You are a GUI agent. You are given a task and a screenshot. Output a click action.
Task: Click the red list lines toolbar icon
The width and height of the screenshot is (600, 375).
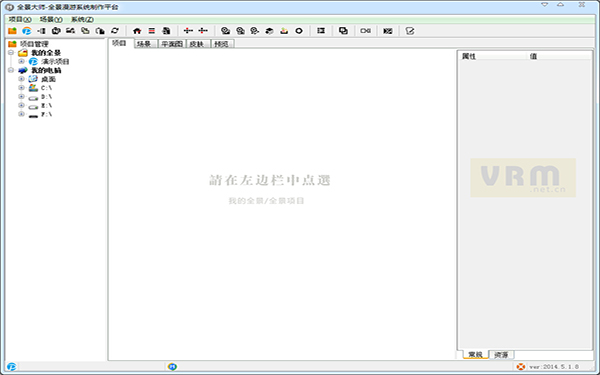[x=152, y=31]
